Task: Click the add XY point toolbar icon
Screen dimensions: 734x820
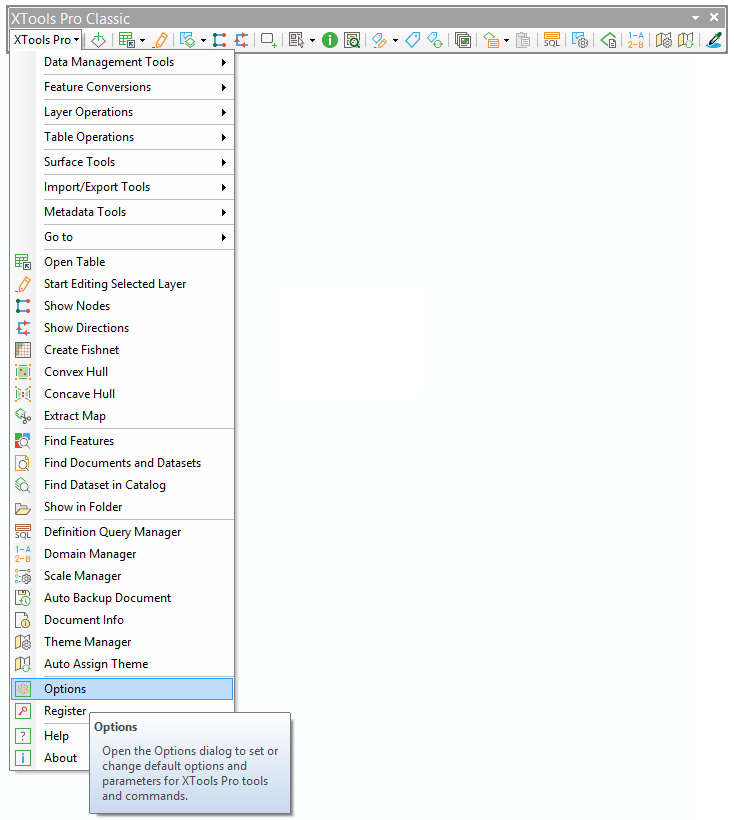Action: pyautogui.click(x=98, y=40)
